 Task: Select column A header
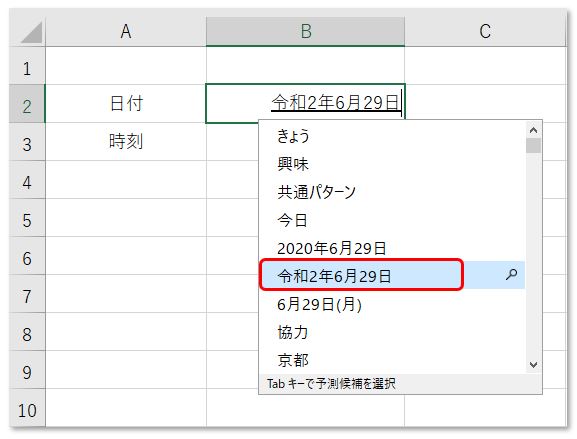coord(126,31)
